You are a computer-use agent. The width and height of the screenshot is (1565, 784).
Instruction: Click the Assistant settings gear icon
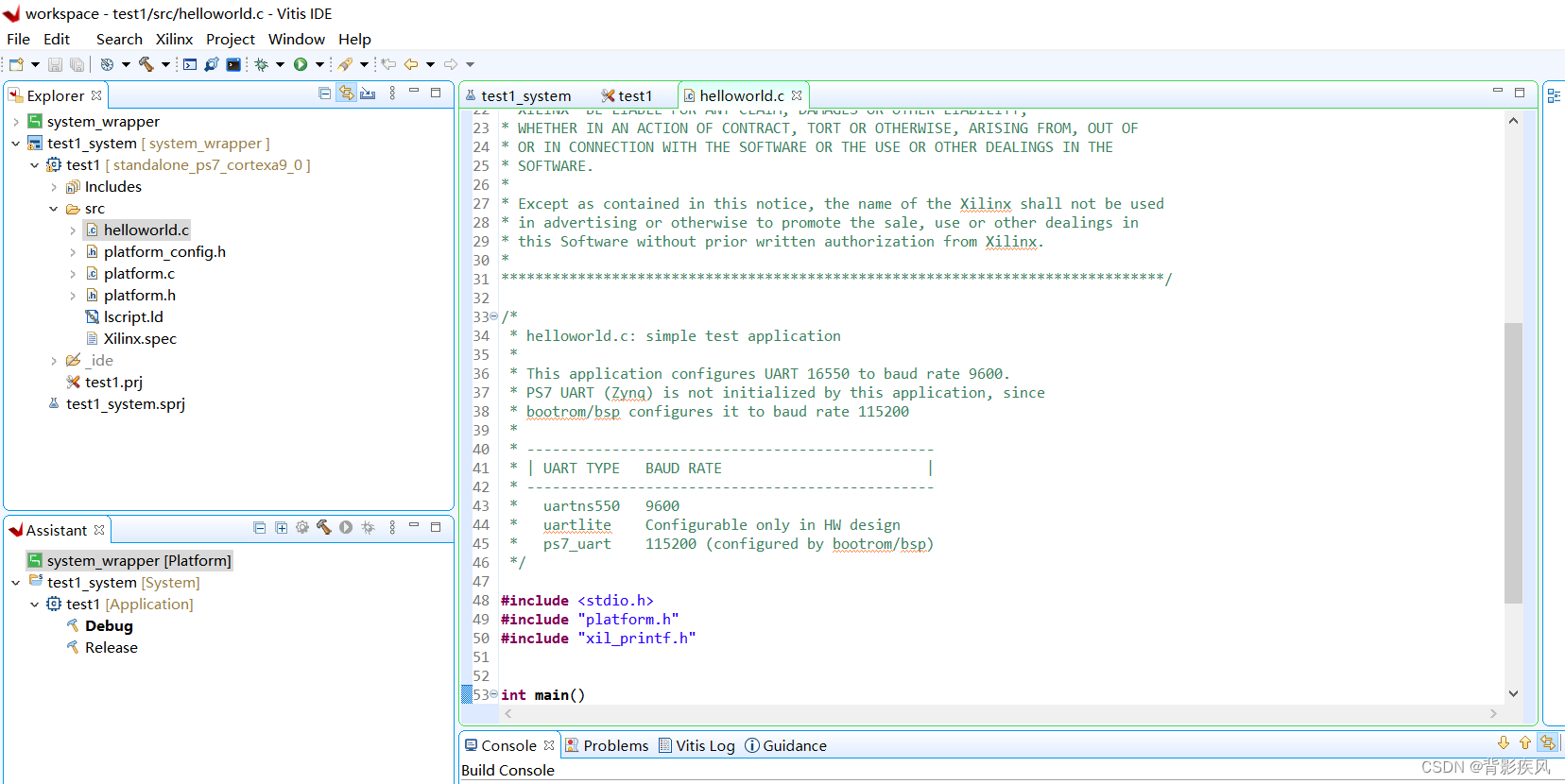302,528
